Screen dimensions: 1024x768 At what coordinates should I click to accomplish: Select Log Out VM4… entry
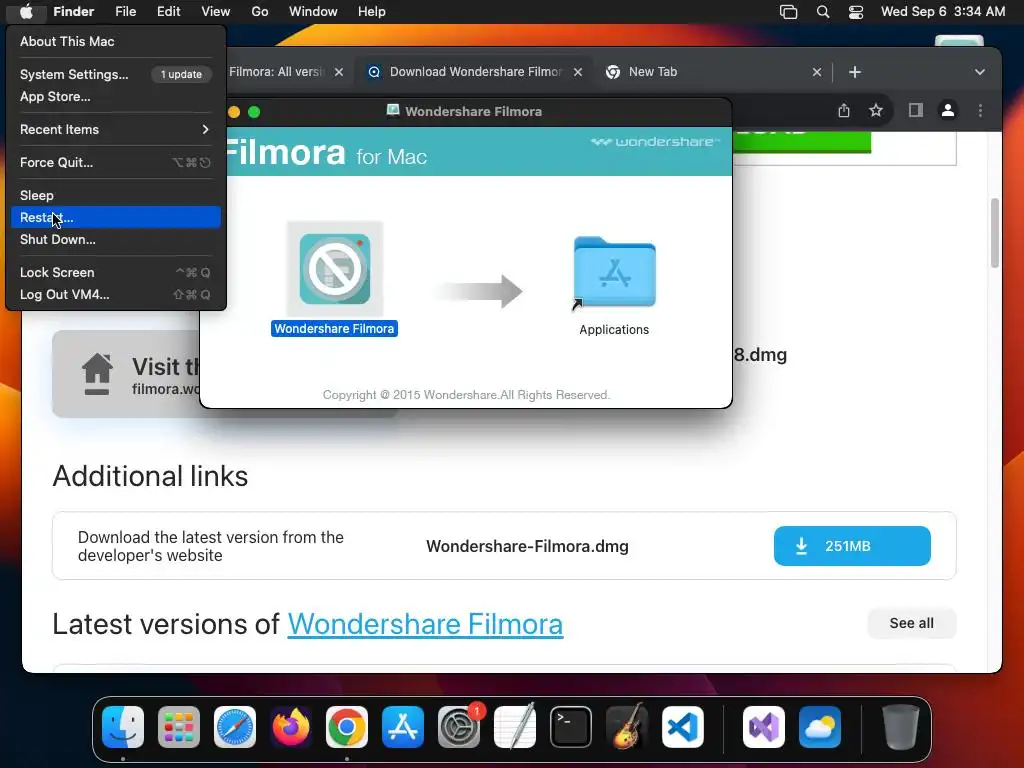(x=116, y=295)
